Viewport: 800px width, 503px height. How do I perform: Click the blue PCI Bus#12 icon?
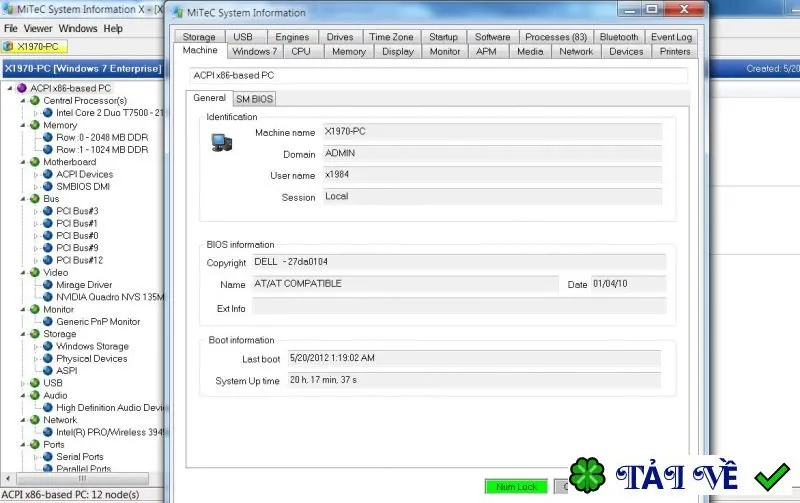47,260
